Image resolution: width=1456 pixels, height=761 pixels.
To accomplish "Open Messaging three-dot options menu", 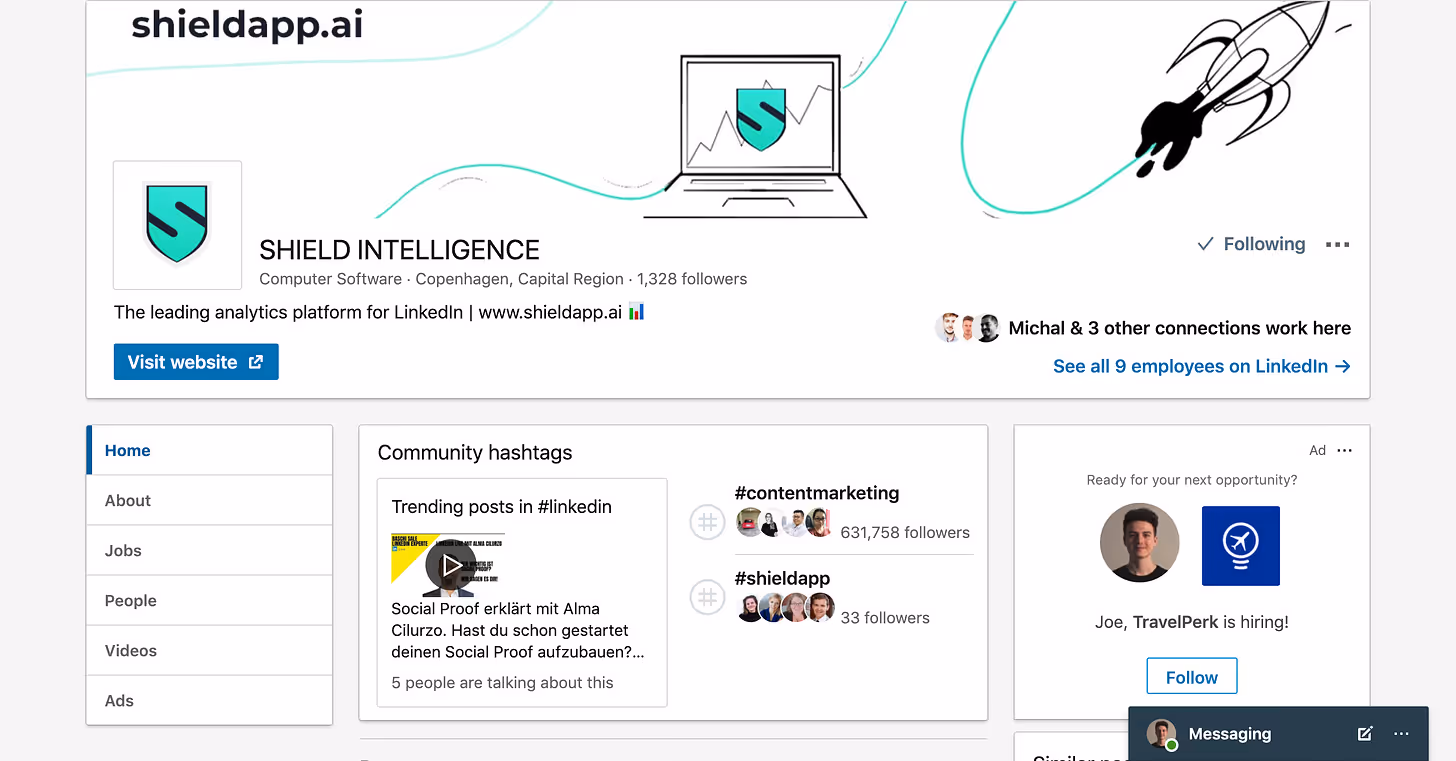I will click(x=1401, y=734).
